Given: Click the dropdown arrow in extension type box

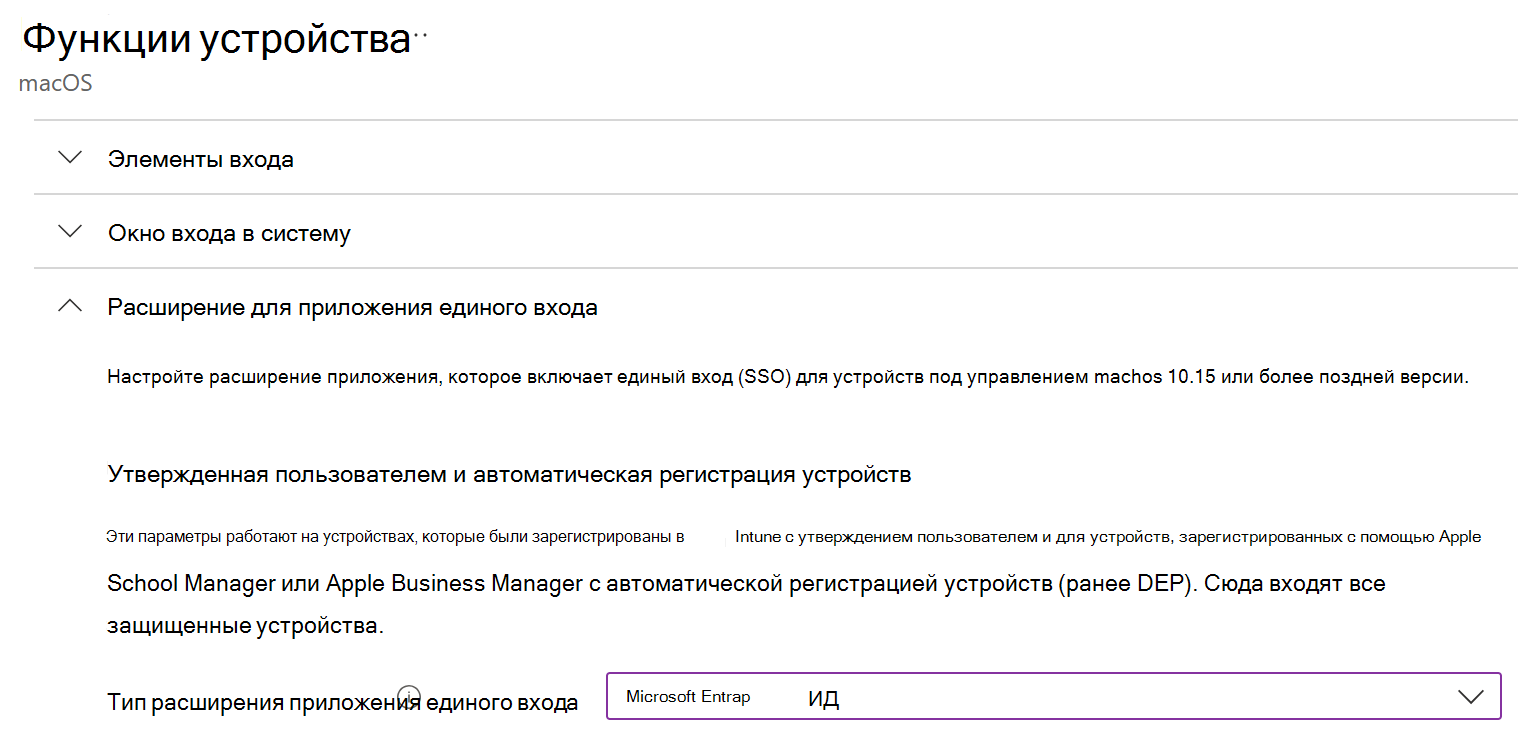Looking at the screenshot, I should click(1470, 697).
